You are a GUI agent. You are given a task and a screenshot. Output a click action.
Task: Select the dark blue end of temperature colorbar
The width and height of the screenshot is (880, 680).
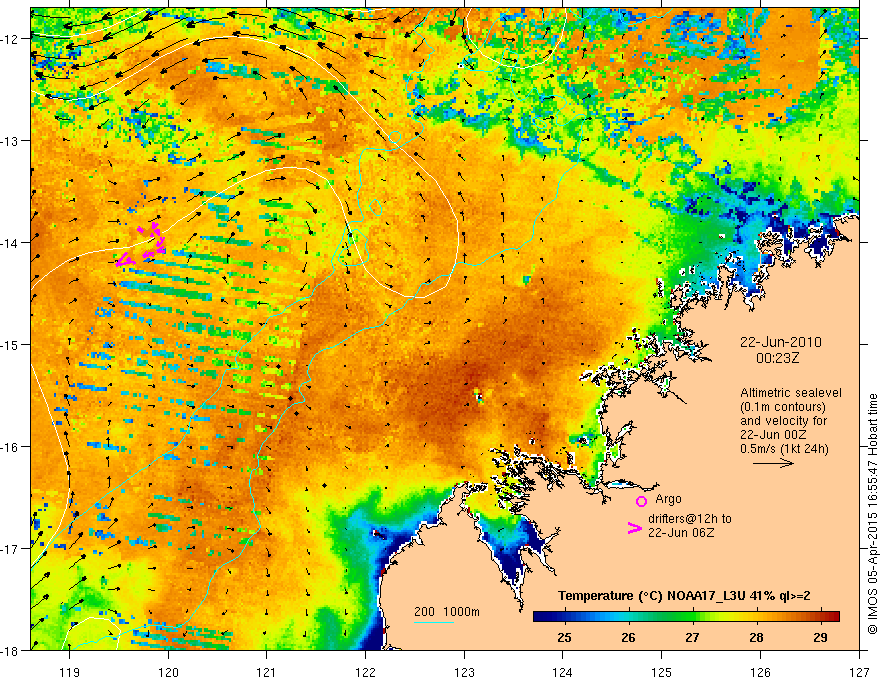(x=544, y=616)
